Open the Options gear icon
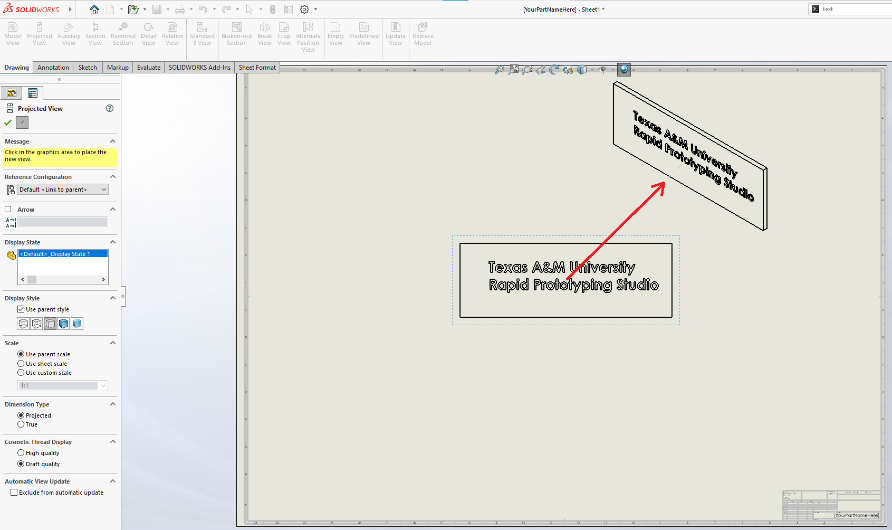 click(x=304, y=9)
